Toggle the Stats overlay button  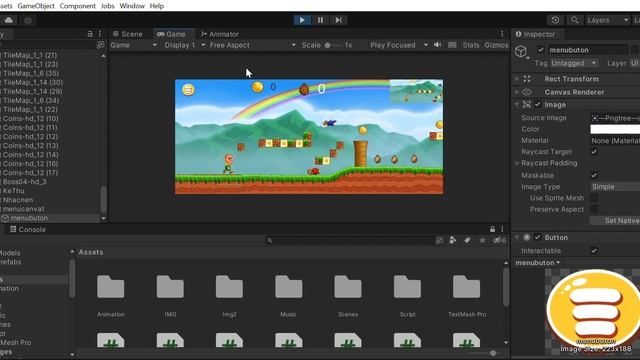point(471,45)
